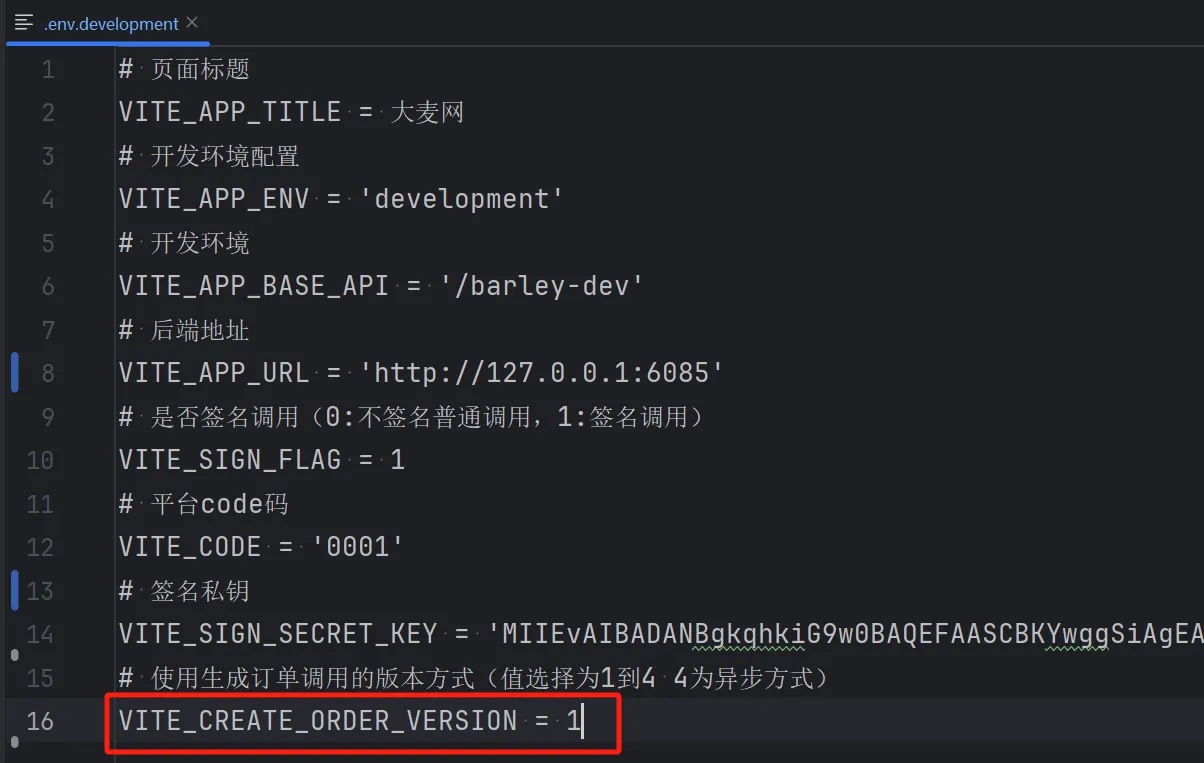This screenshot has height=763, width=1204.
Task: Click line number 1 in the gutter
Action: pyautogui.click(x=47, y=69)
